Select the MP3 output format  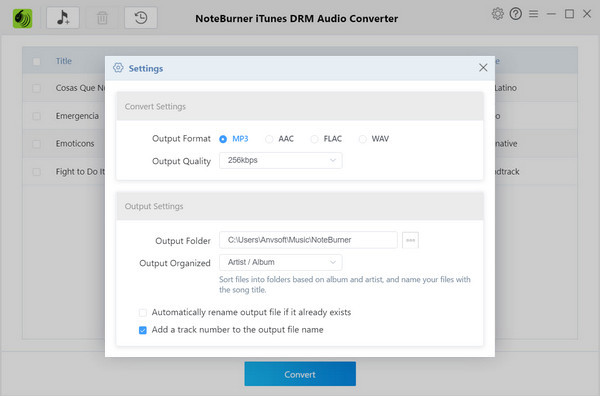pos(223,139)
